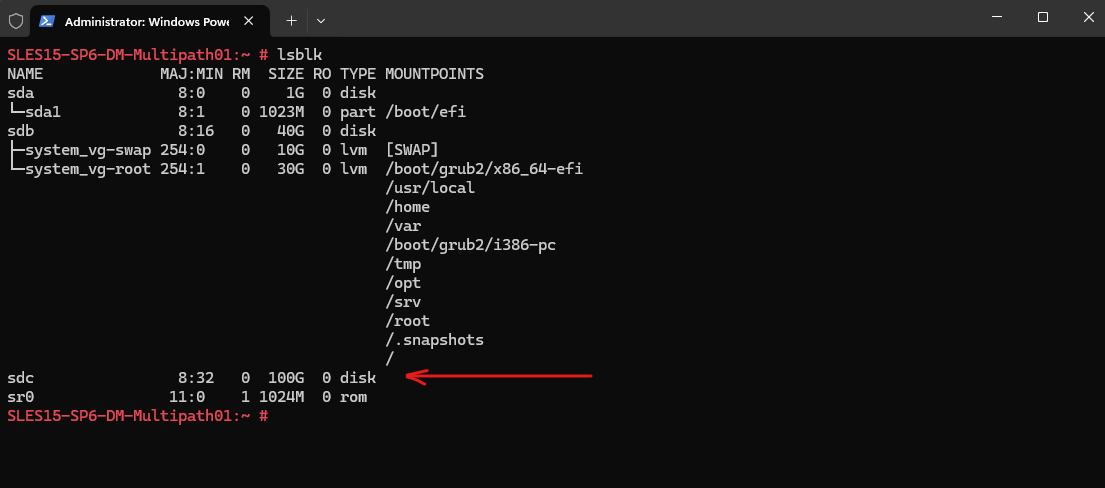Viewport: 1105px width, 488px height.
Task: Close the Administrator: Windows PowerShell tab
Action: 248,21
